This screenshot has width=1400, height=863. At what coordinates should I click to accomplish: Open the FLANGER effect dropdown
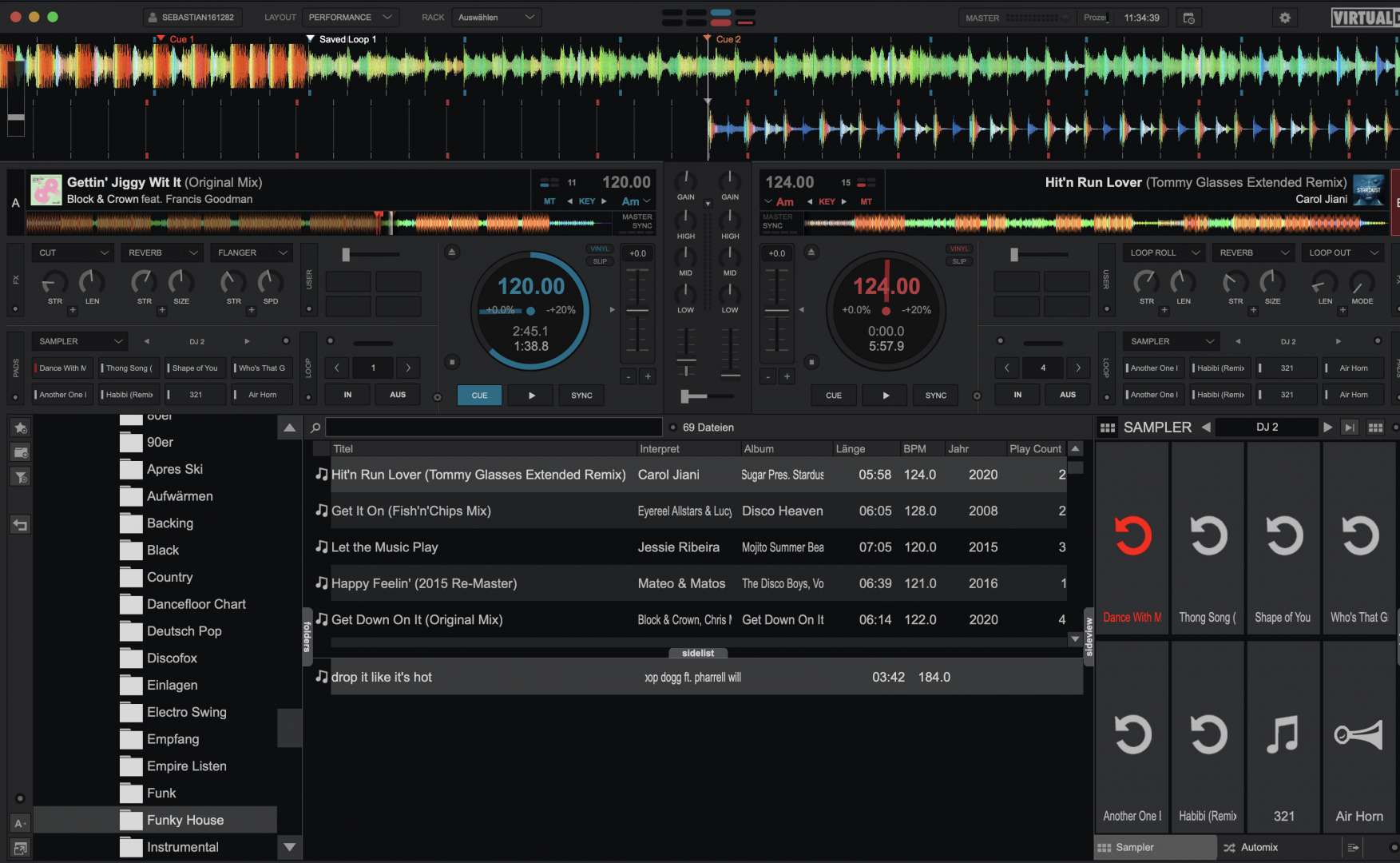252,253
